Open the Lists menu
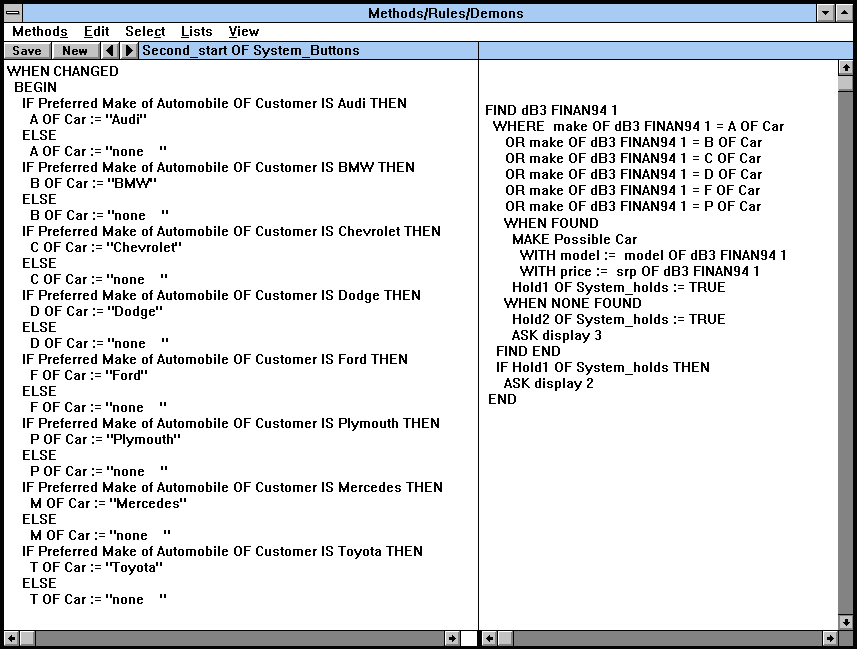The image size is (857, 649). pyautogui.click(x=196, y=32)
